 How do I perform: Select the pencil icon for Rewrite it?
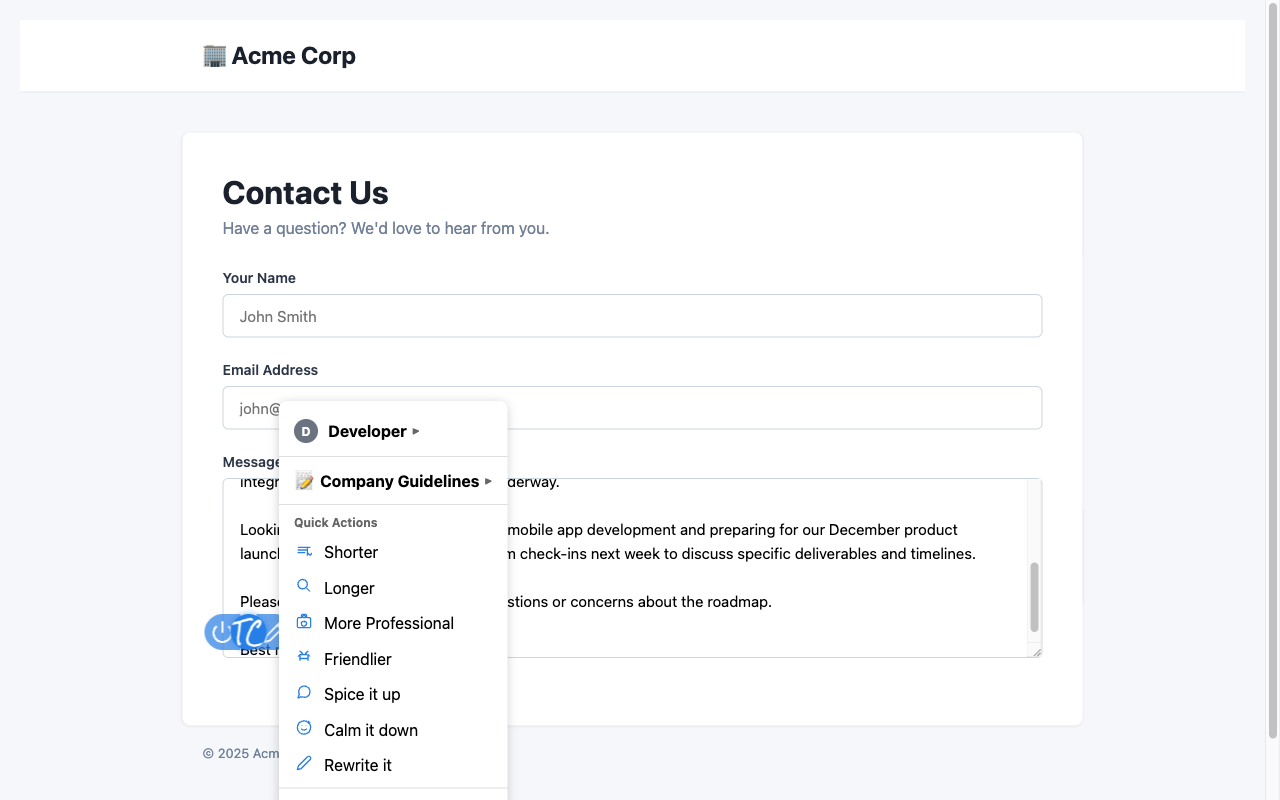coord(304,763)
